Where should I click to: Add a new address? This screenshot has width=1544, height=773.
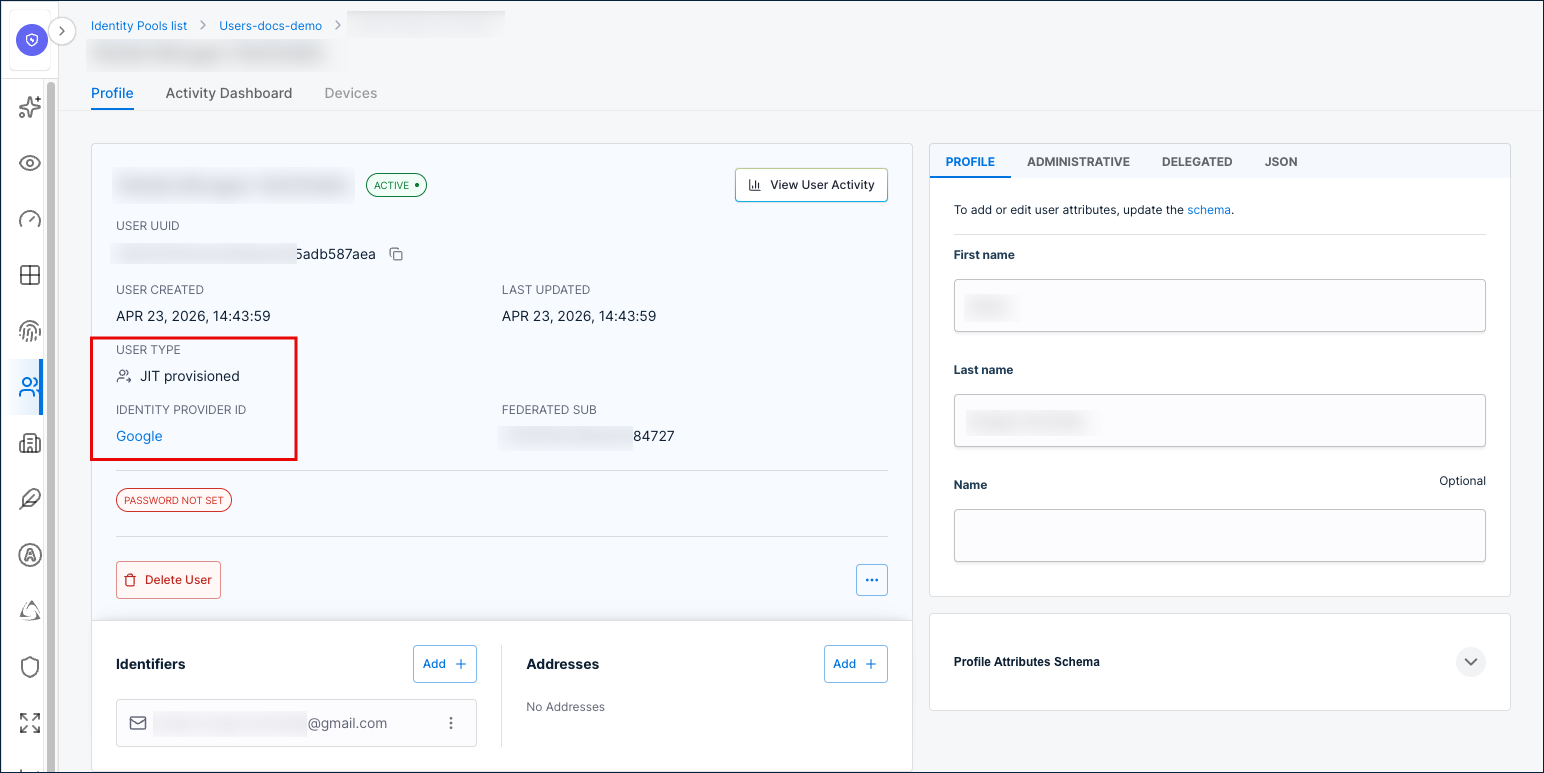(x=856, y=664)
